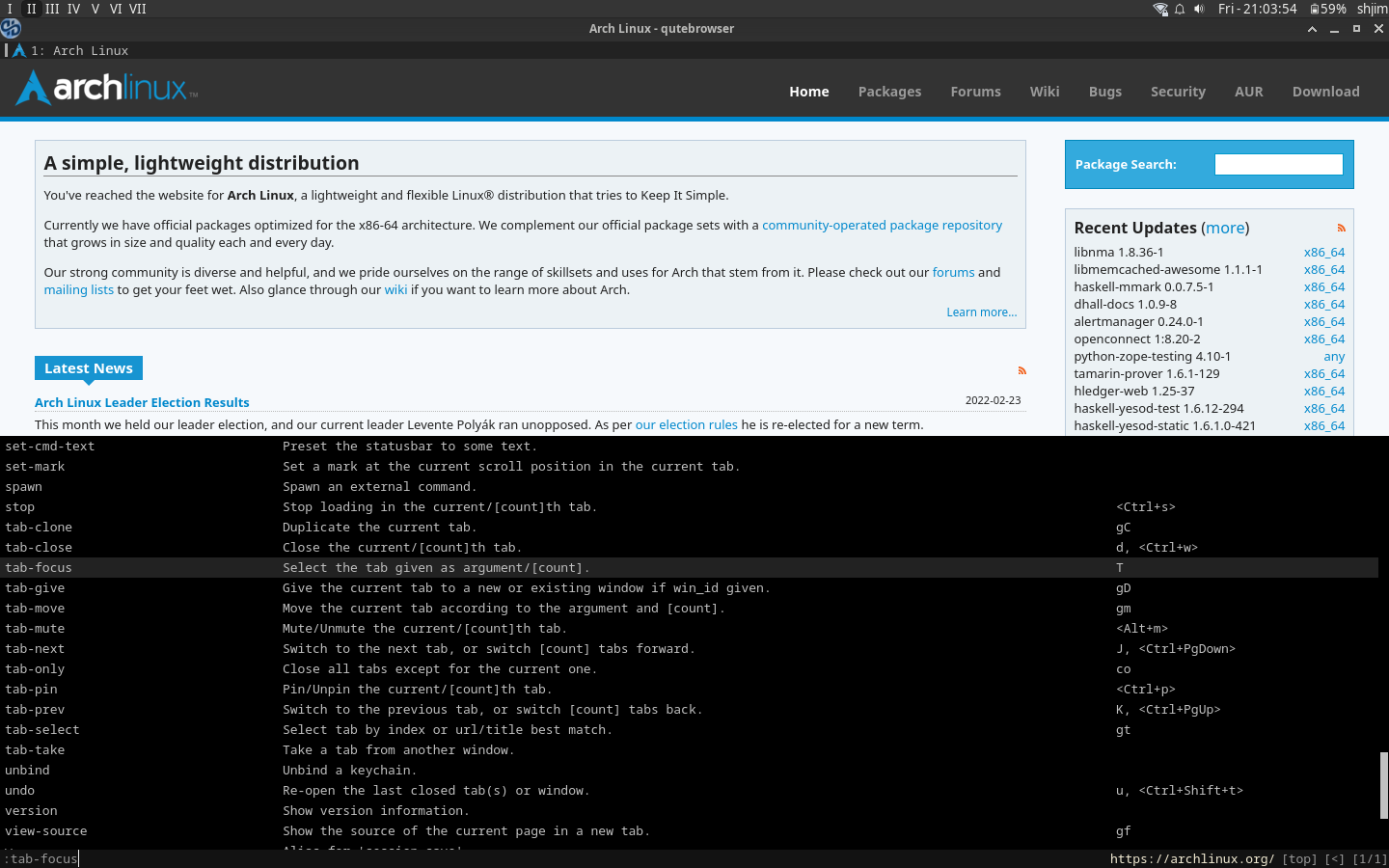Click the Arch favicon in the tab

point(18,50)
